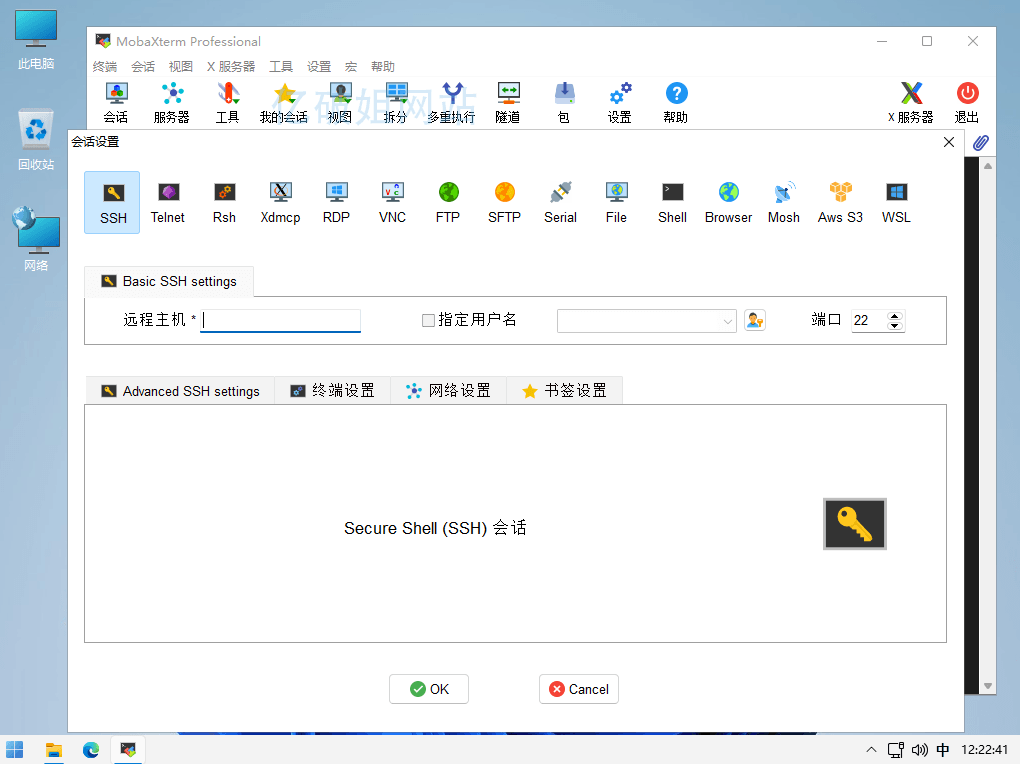Increase the port number with the stepper
This screenshot has width=1020, height=764.
895,316
